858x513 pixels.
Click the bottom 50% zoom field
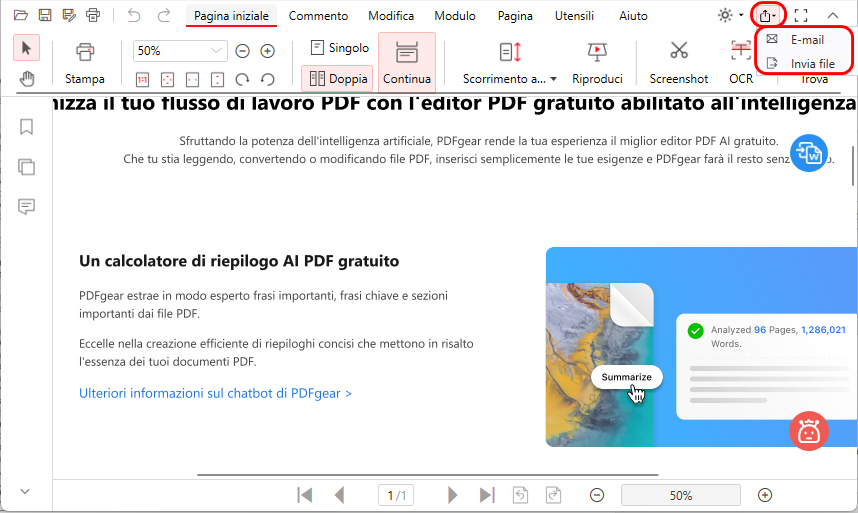[x=681, y=495]
